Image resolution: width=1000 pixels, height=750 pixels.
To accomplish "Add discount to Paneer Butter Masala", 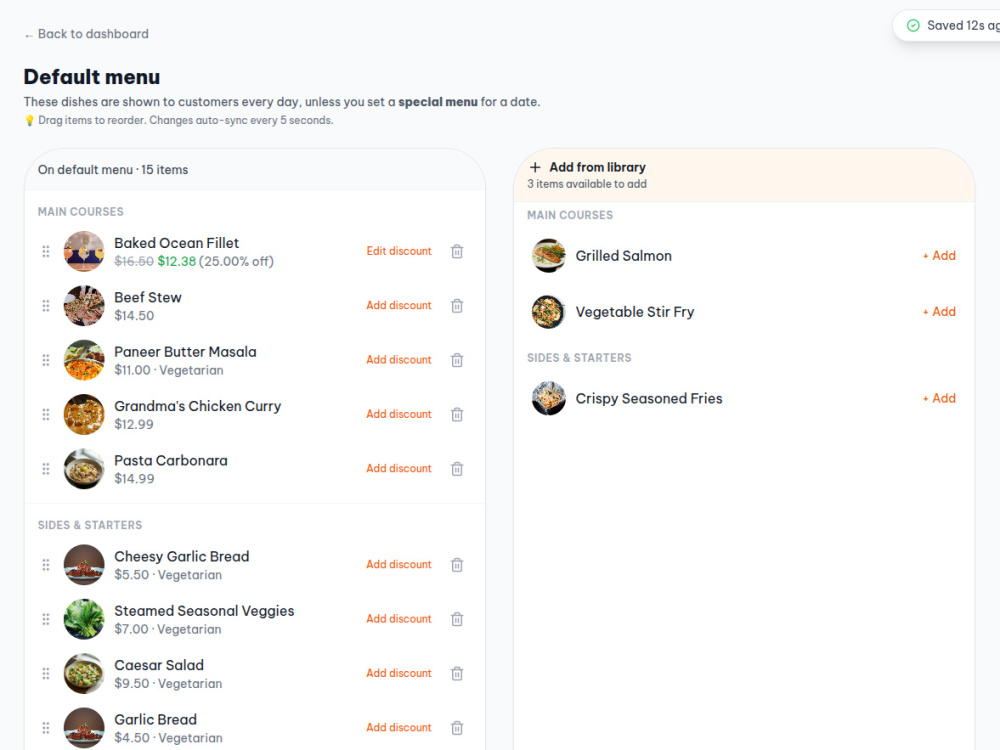I will pyautogui.click(x=399, y=359).
